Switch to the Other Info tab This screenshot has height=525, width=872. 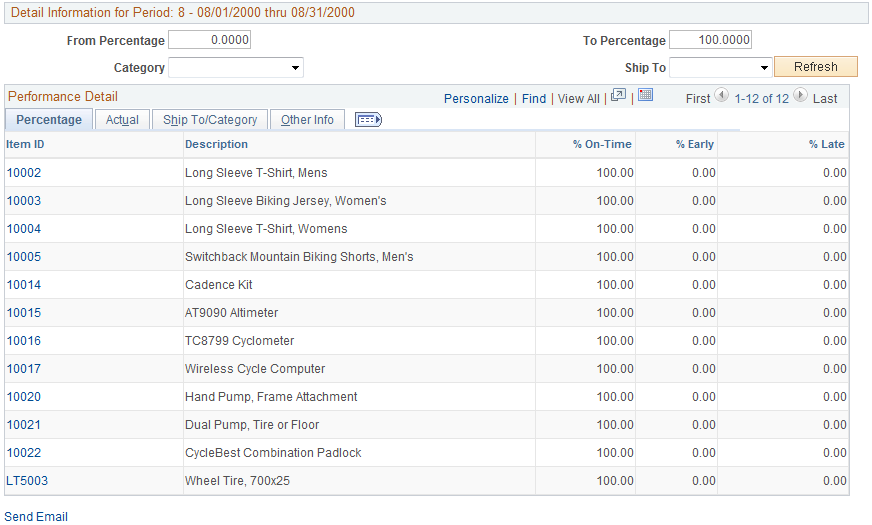click(307, 120)
